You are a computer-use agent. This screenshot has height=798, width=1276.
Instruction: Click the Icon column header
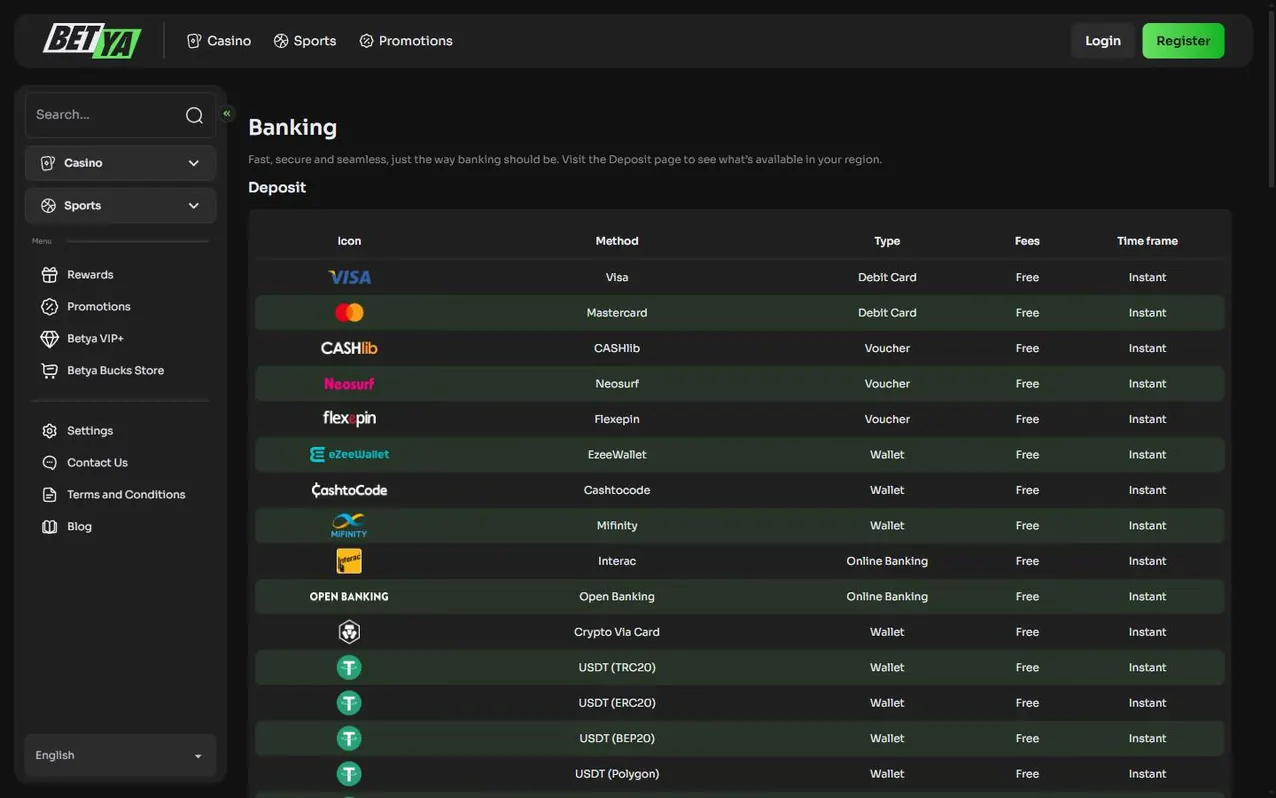pyautogui.click(x=349, y=241)
